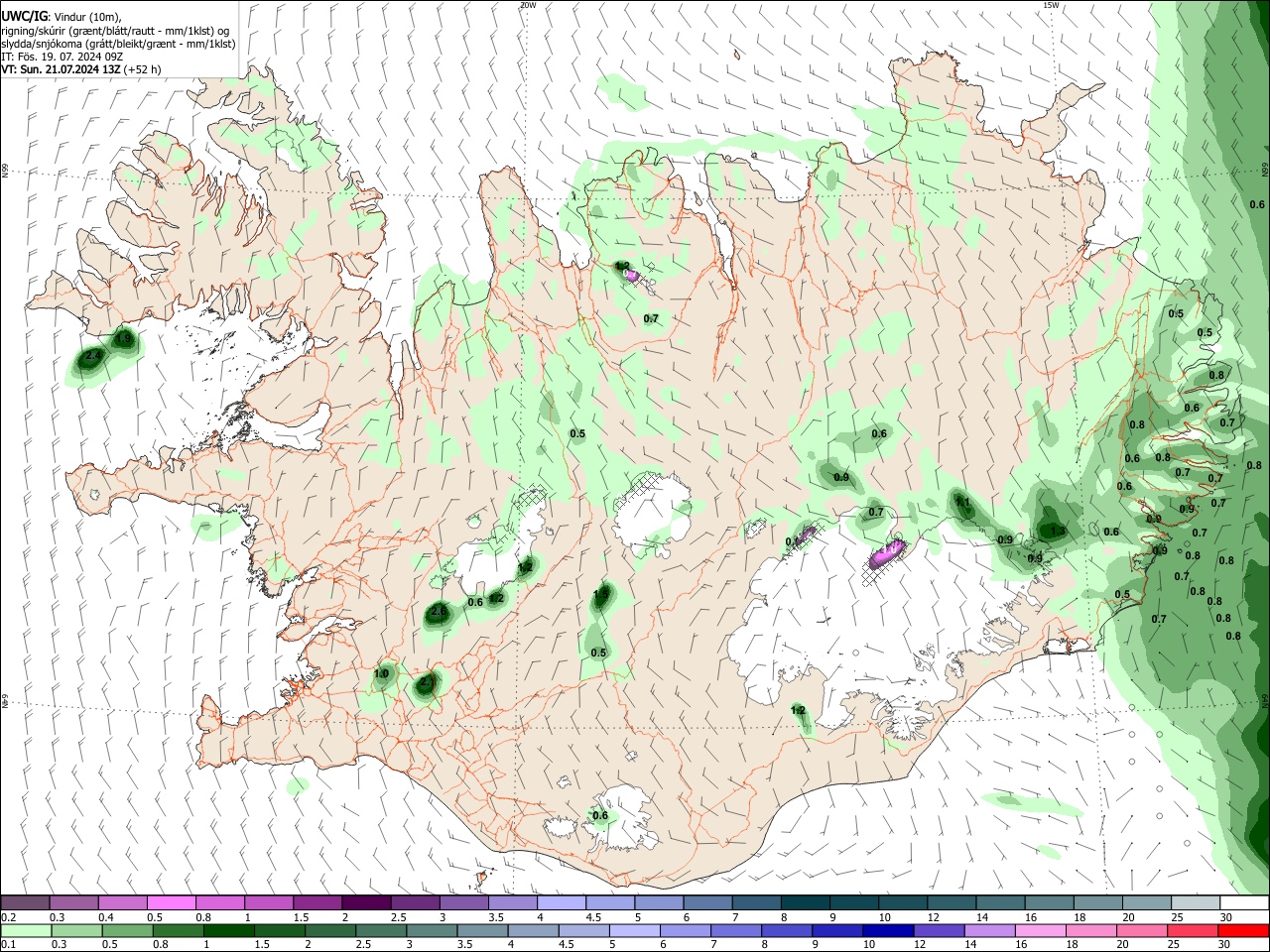Pick the bright pink 0.5 swatch in upper legend

pyautogui.click(x=171, y=903)
